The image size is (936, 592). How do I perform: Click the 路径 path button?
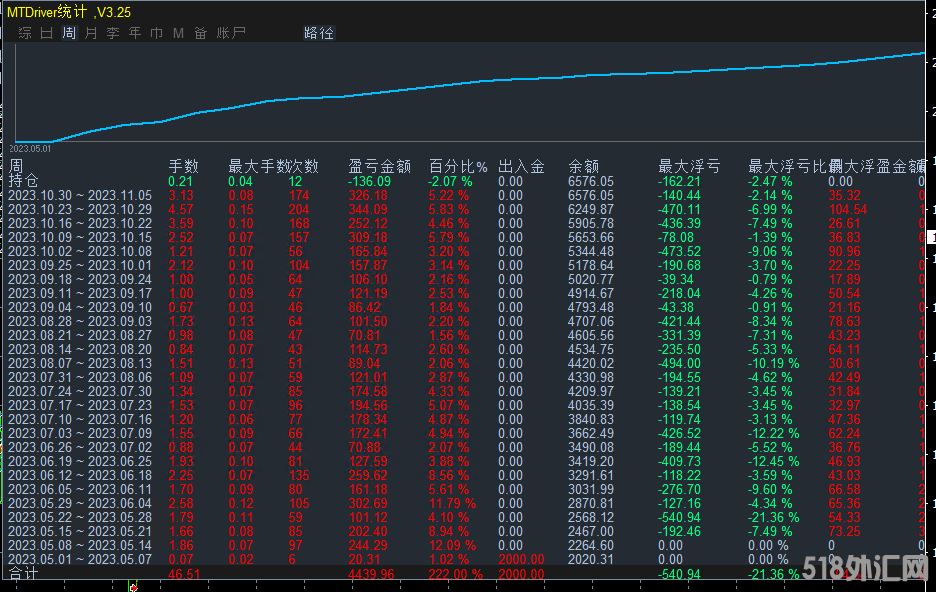319,33
